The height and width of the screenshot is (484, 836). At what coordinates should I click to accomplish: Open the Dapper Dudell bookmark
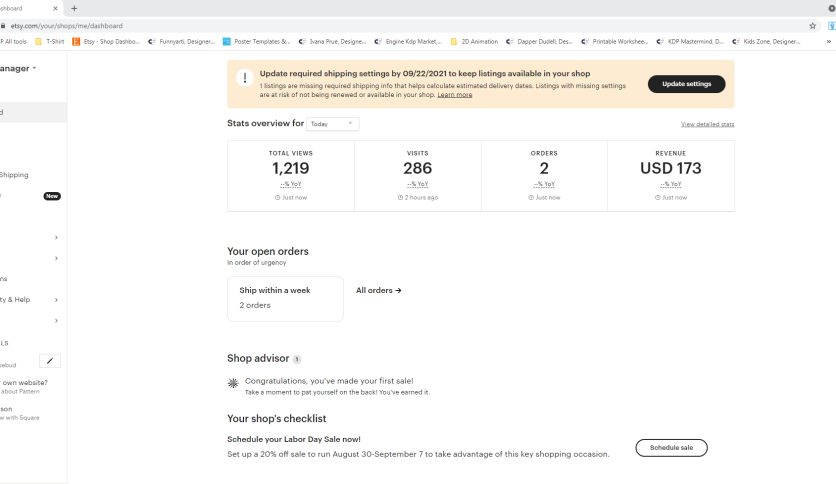(x=539, y=42)
